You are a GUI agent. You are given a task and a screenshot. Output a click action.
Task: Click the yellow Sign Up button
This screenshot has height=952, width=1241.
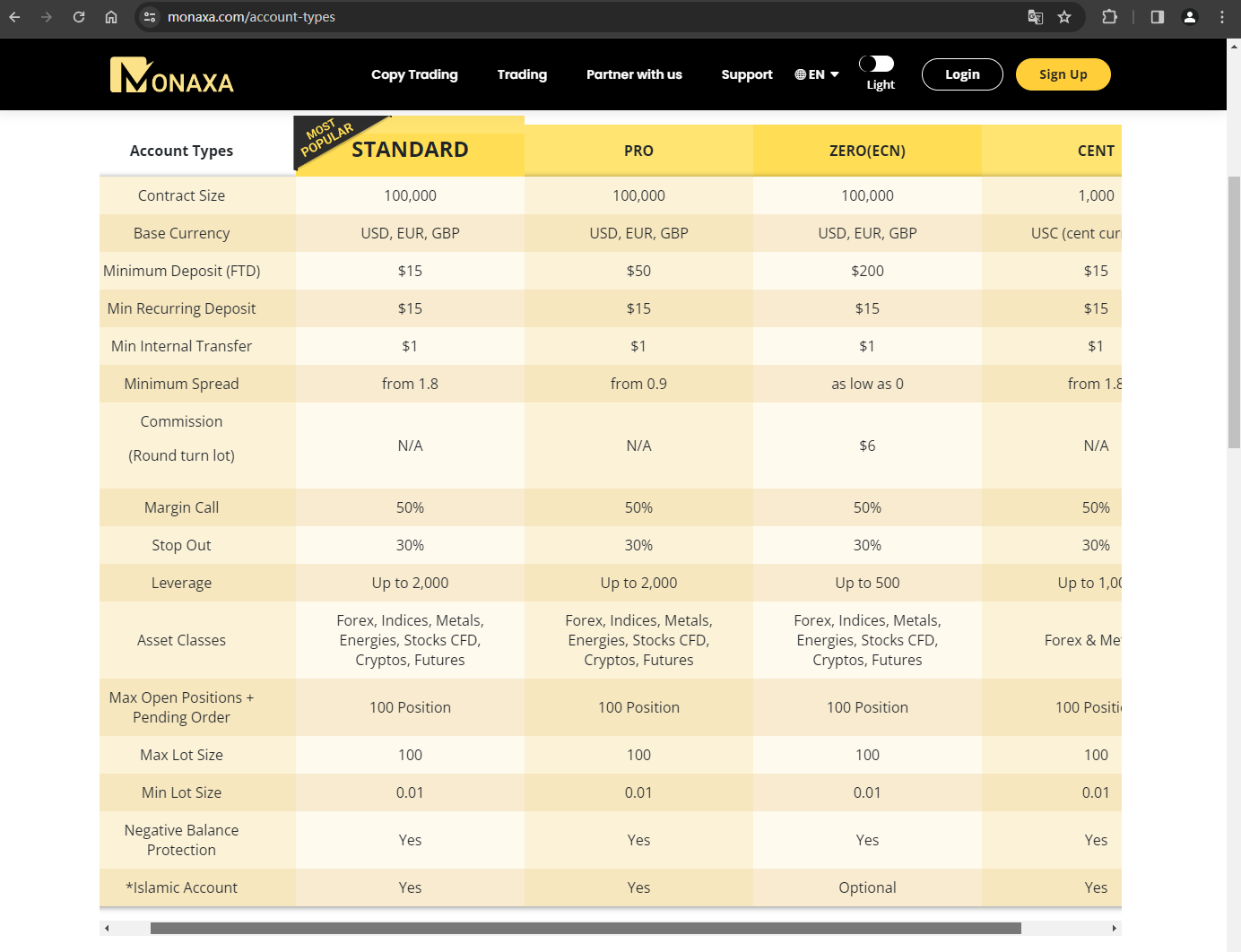tap(1063, 74)
